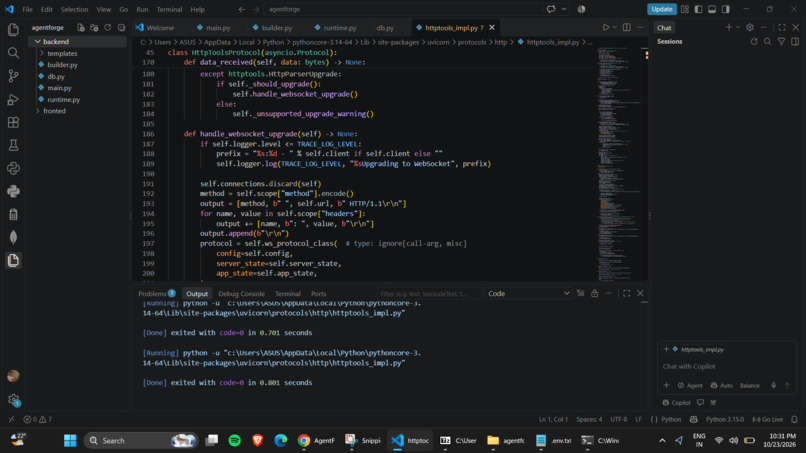This screenshot has width=806, height=453.
Task: Collapse all folders in explorer
Action: pos(121,28)
